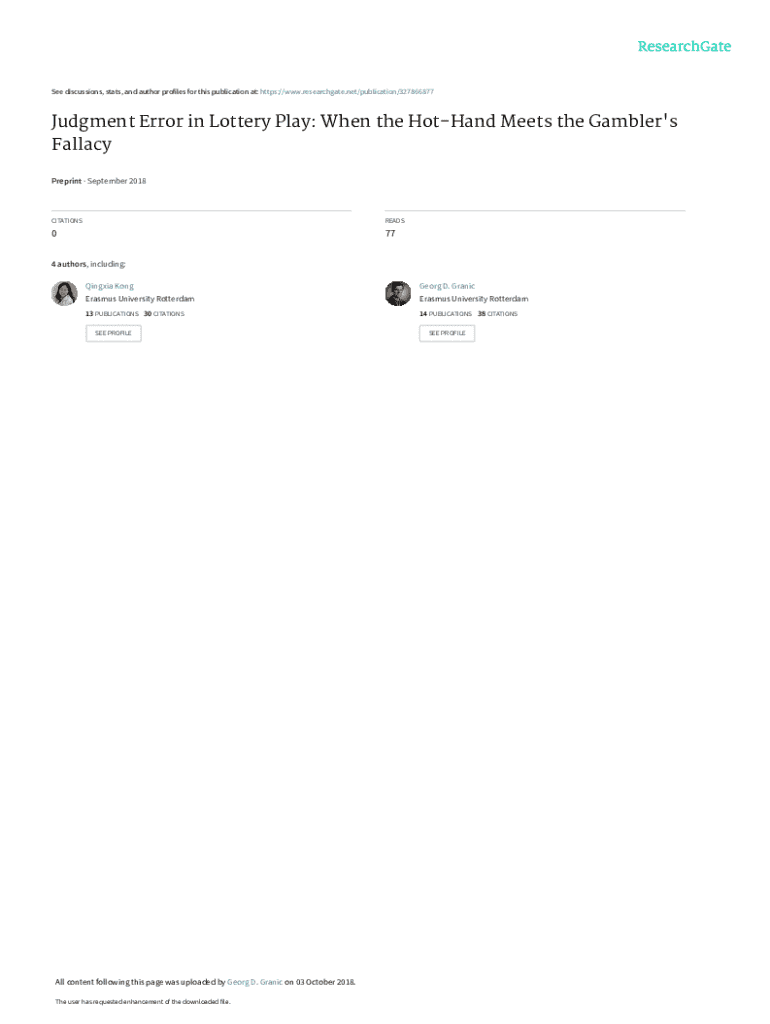Click the reads count showing 77
This screenshot has width=770, height=1024.
pyautogui.click(x=390, y=233)
